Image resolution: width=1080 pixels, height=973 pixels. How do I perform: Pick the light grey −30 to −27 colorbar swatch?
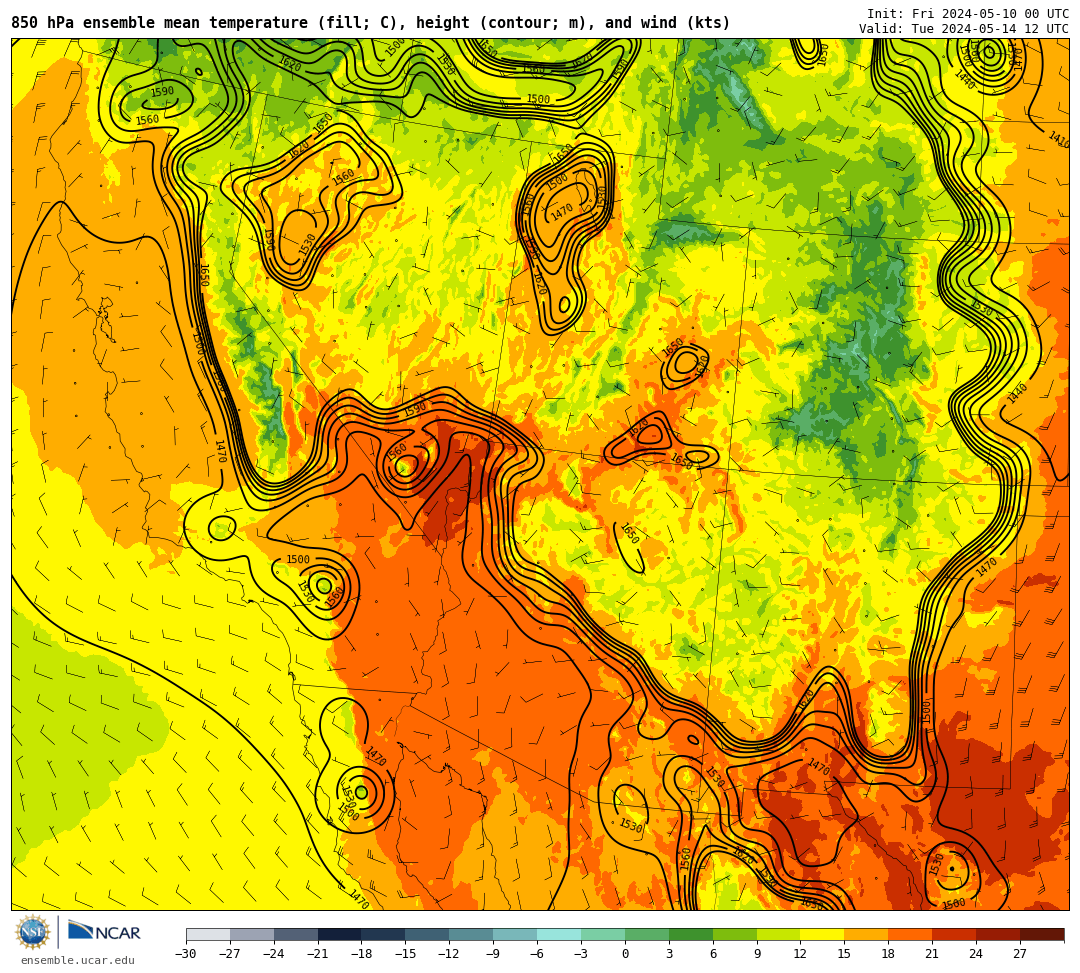tap(208, 934)
